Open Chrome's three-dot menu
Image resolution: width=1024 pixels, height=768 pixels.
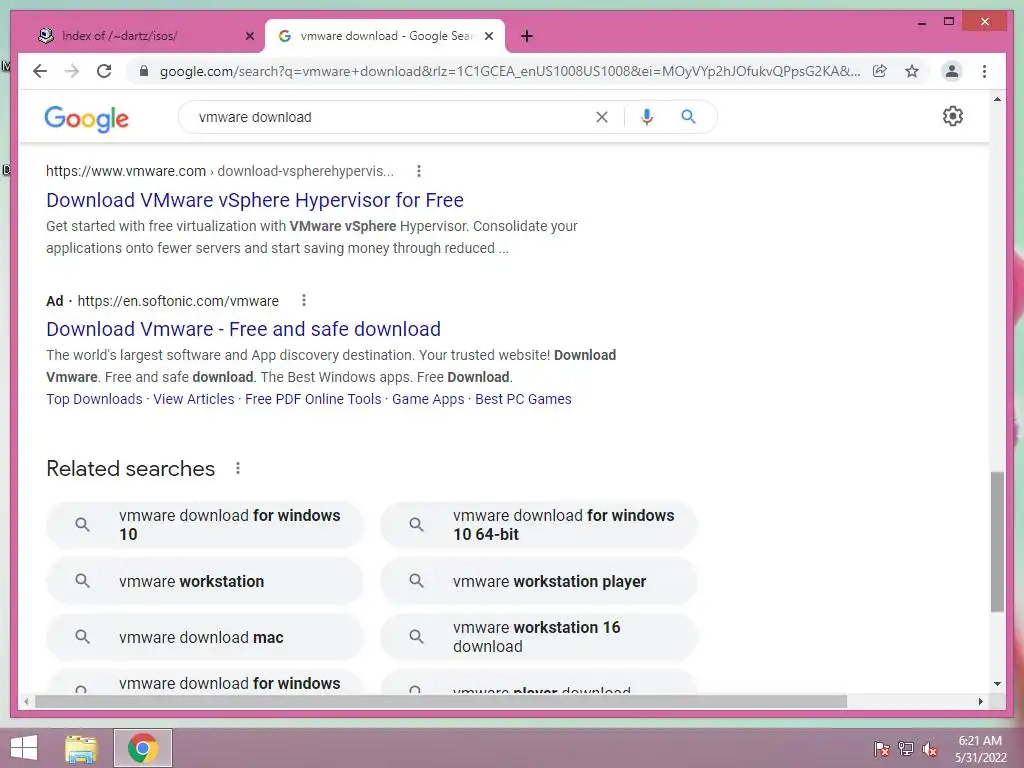pyautogui.click(x=984, y=71)
